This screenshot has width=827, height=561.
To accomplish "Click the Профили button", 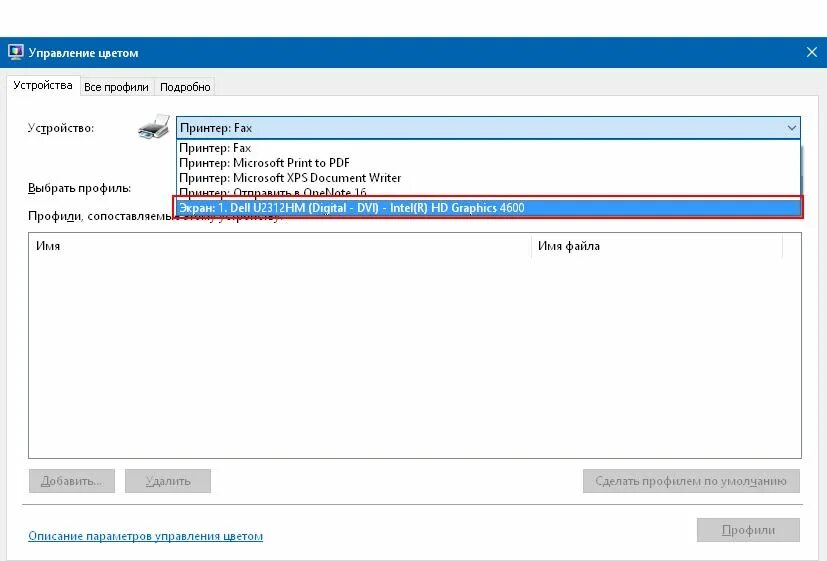I will click(748, 530).
